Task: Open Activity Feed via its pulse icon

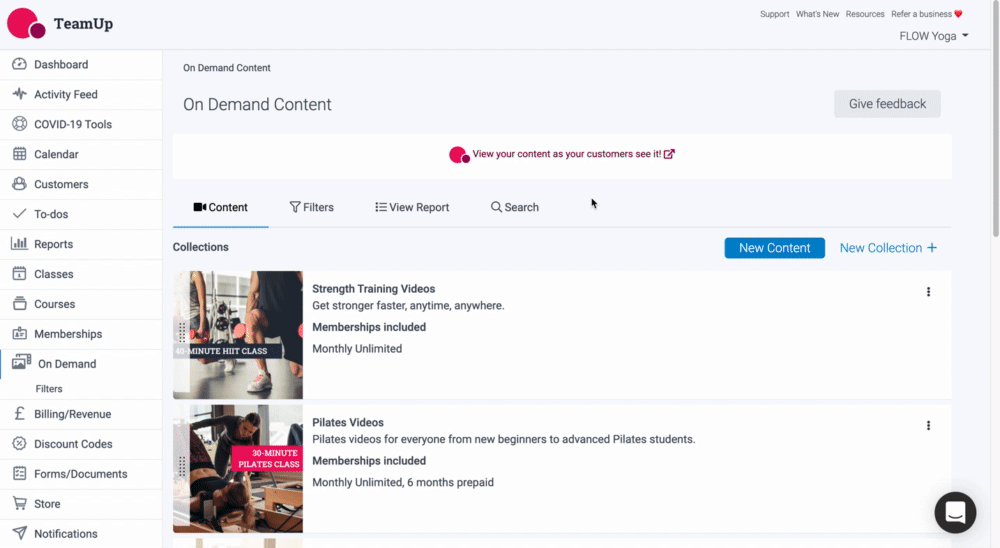Action: click(19, 95)
